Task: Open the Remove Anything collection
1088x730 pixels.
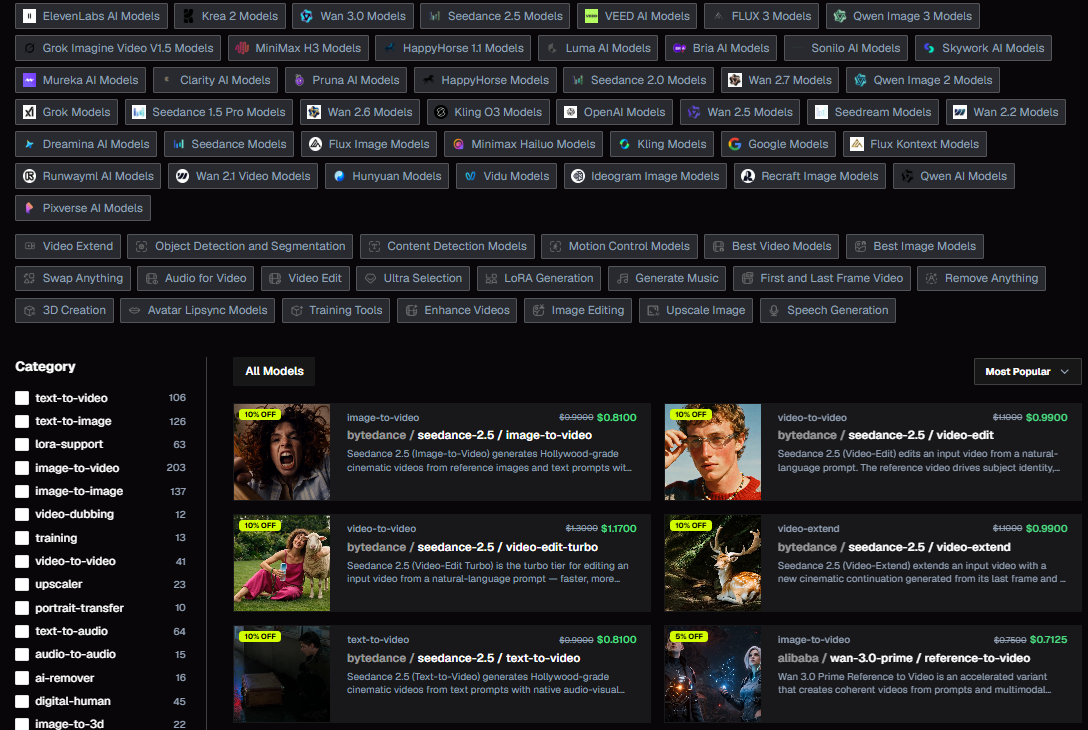Action: 981,278
